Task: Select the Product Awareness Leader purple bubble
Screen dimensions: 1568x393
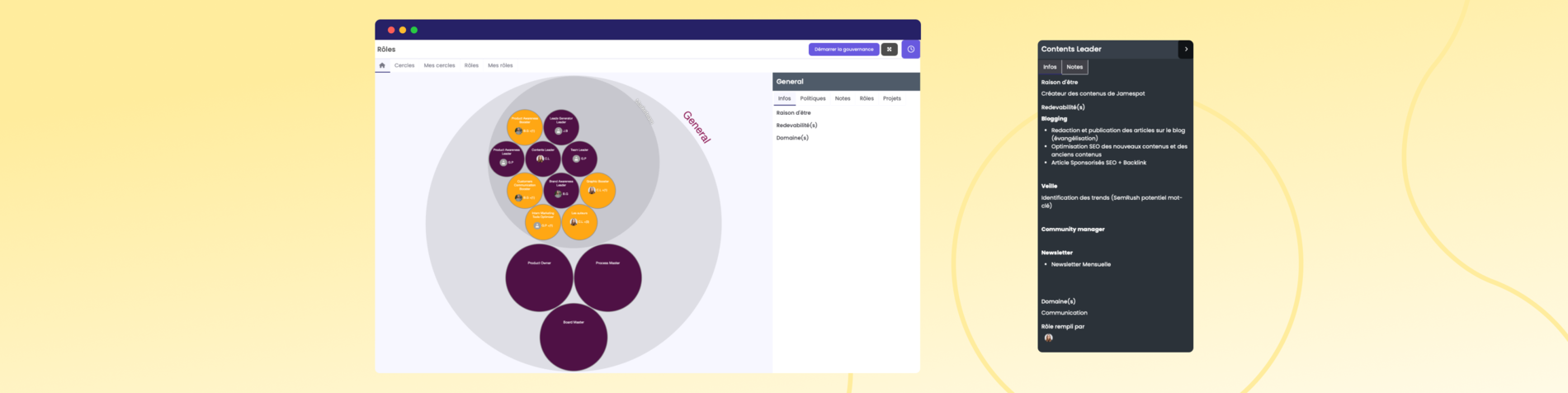Action: pyautogui.click(x=507, y=159)
